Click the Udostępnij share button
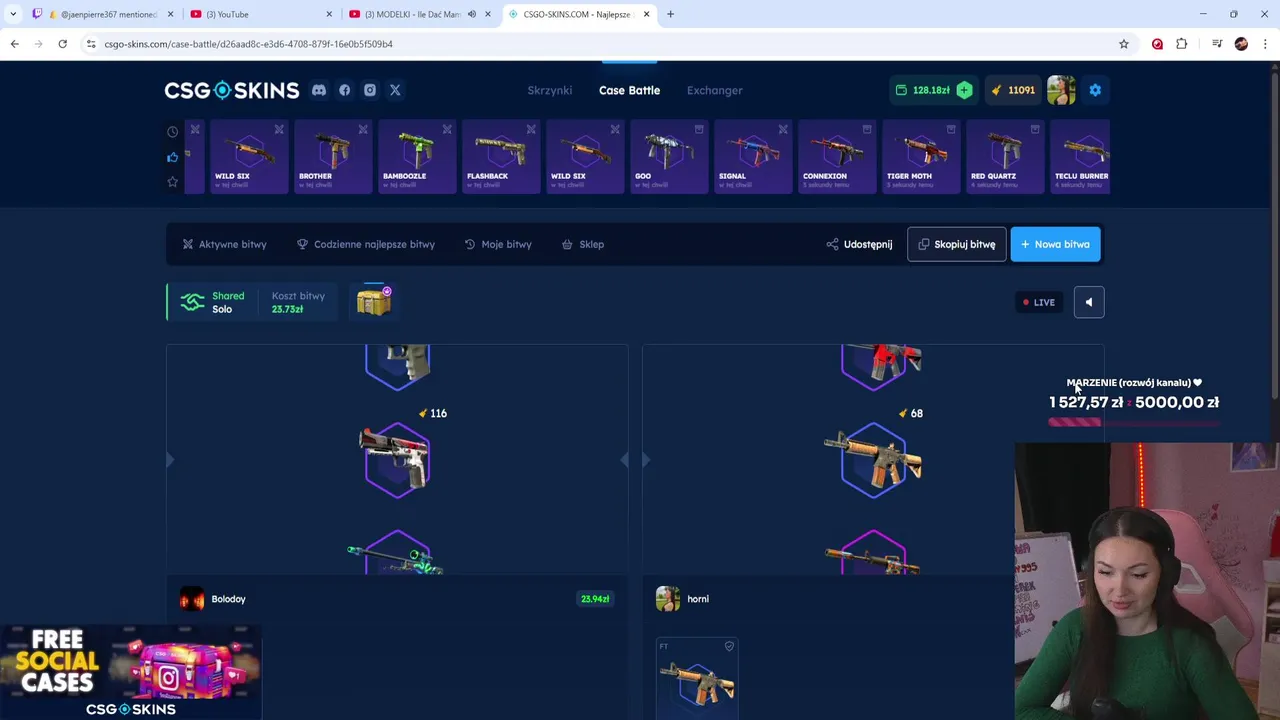This screenshot has width=1280, height=720. click(860, 244)
